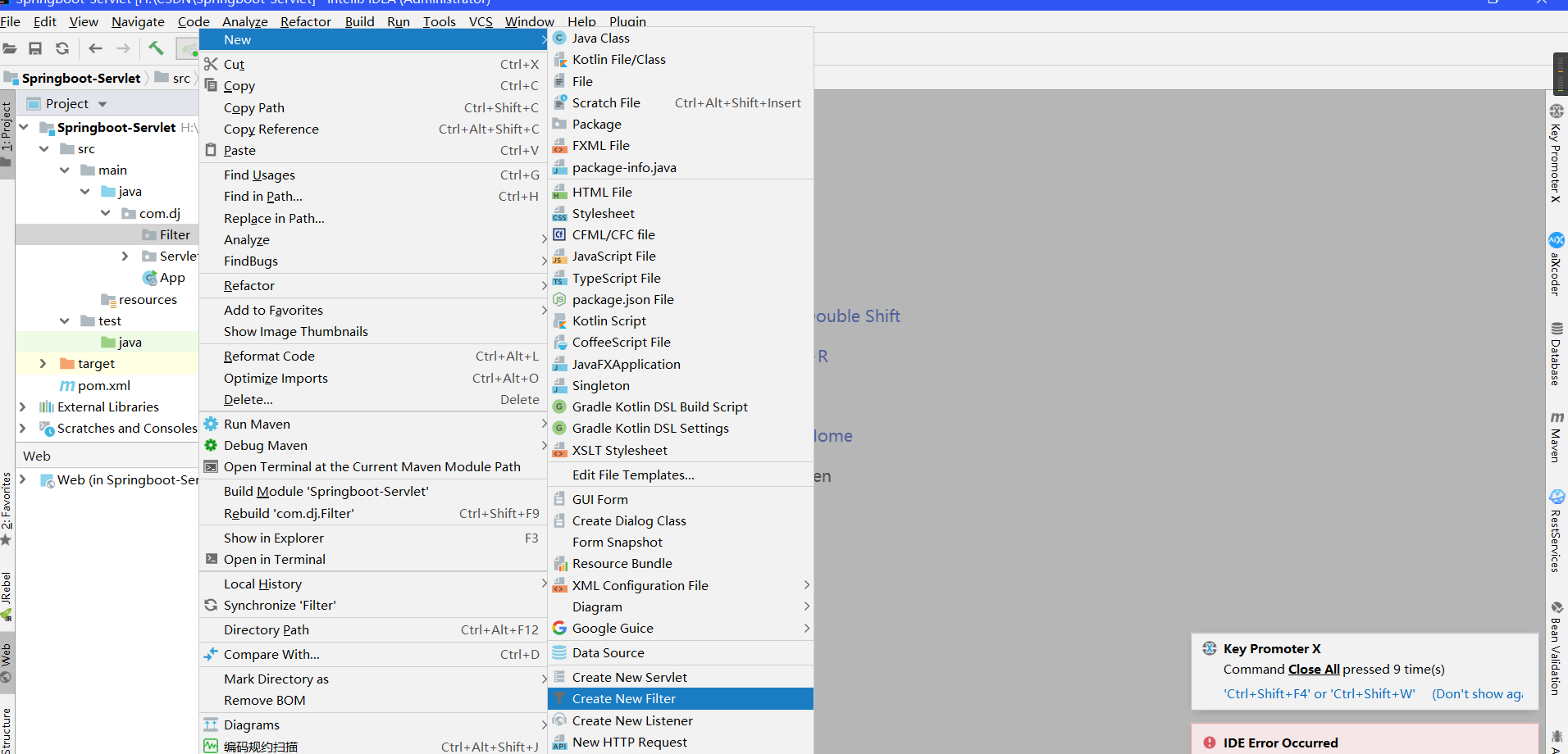1568x754 pixels.
Task: Click the Close All link in notification
Action: pos(1314,669)
